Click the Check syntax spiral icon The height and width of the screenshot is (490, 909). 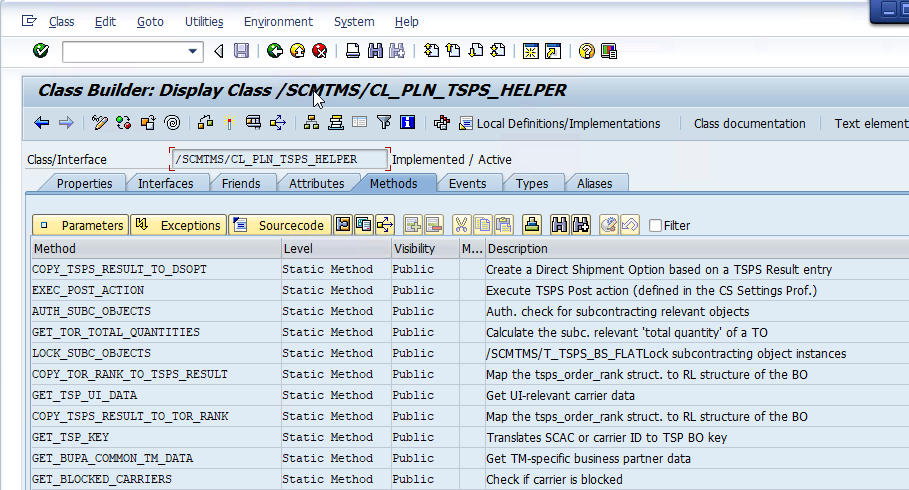[172, 123]
